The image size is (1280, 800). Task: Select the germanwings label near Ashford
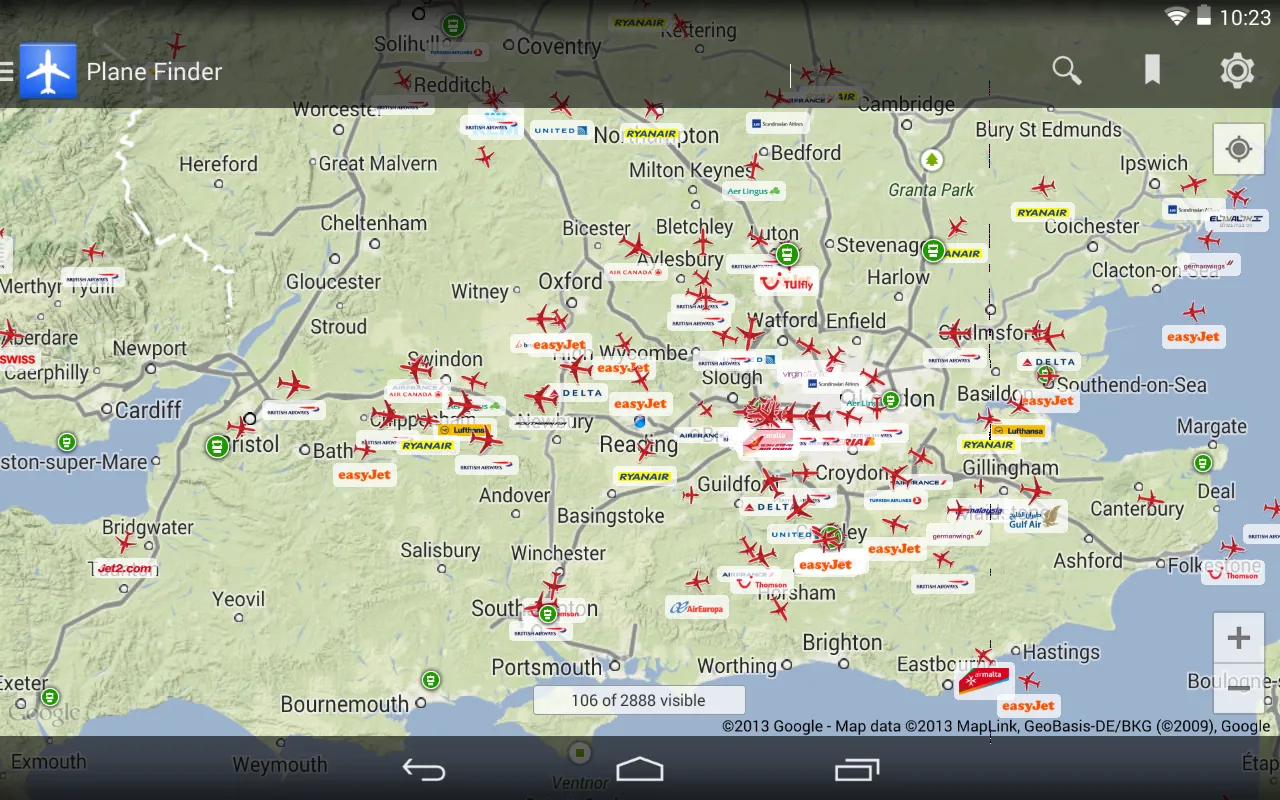(955, 535)
